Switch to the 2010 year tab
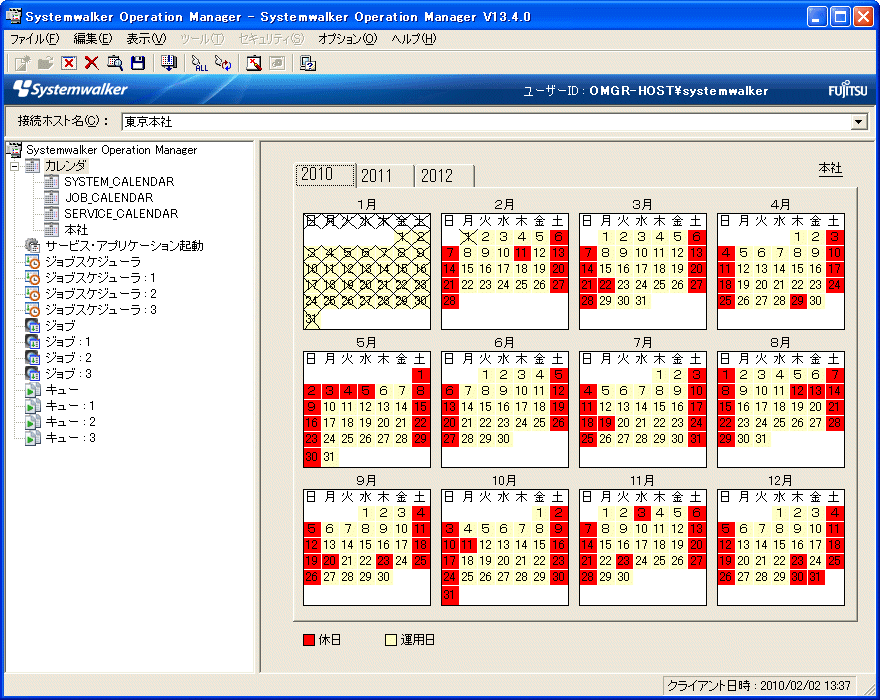The height and width of the screenshot is (700, 880). (325, 175)
